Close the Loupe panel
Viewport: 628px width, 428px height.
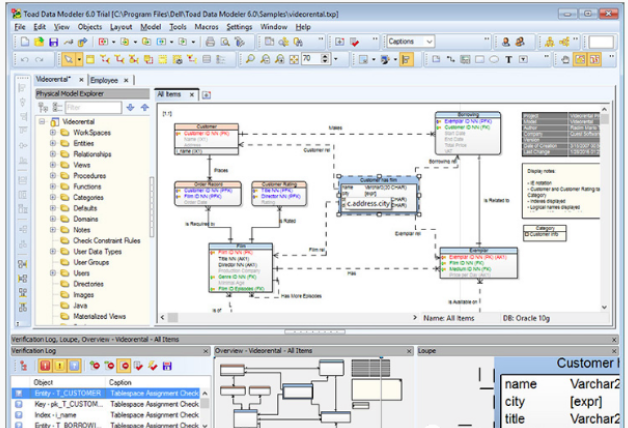click(614, 351)
